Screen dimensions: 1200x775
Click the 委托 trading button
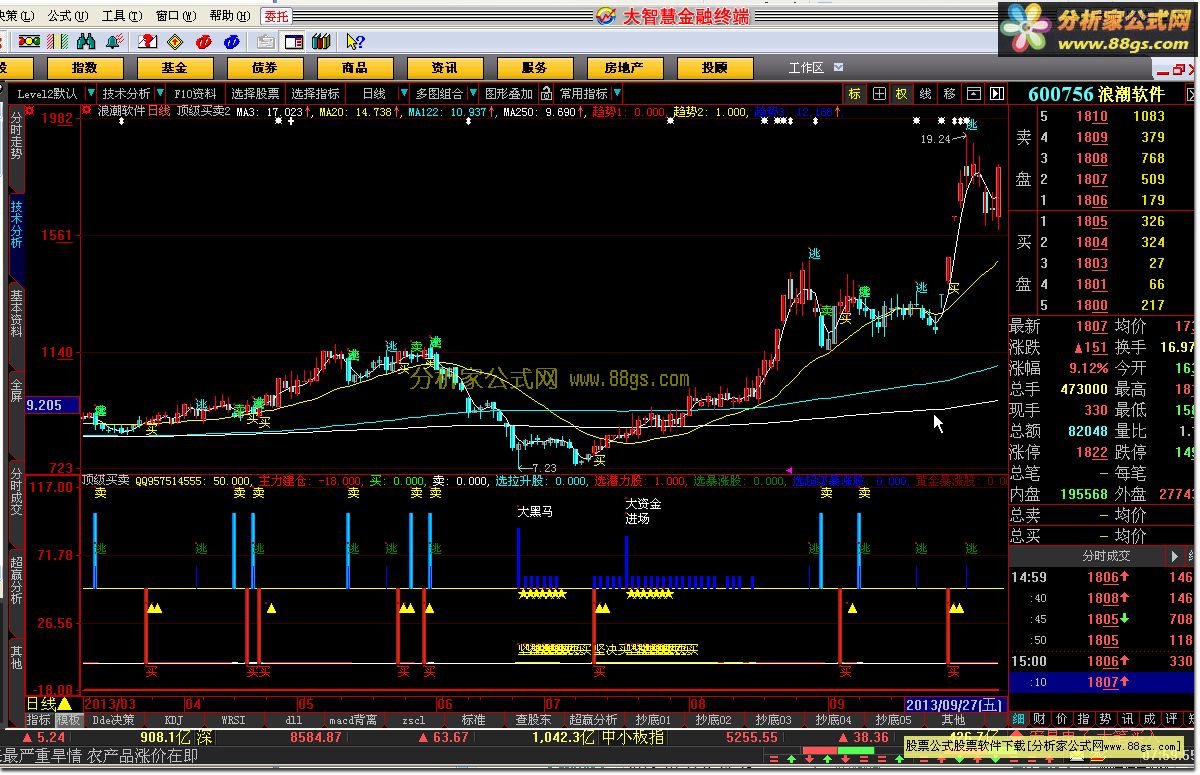pyautogui.click(x=276, y=16)
